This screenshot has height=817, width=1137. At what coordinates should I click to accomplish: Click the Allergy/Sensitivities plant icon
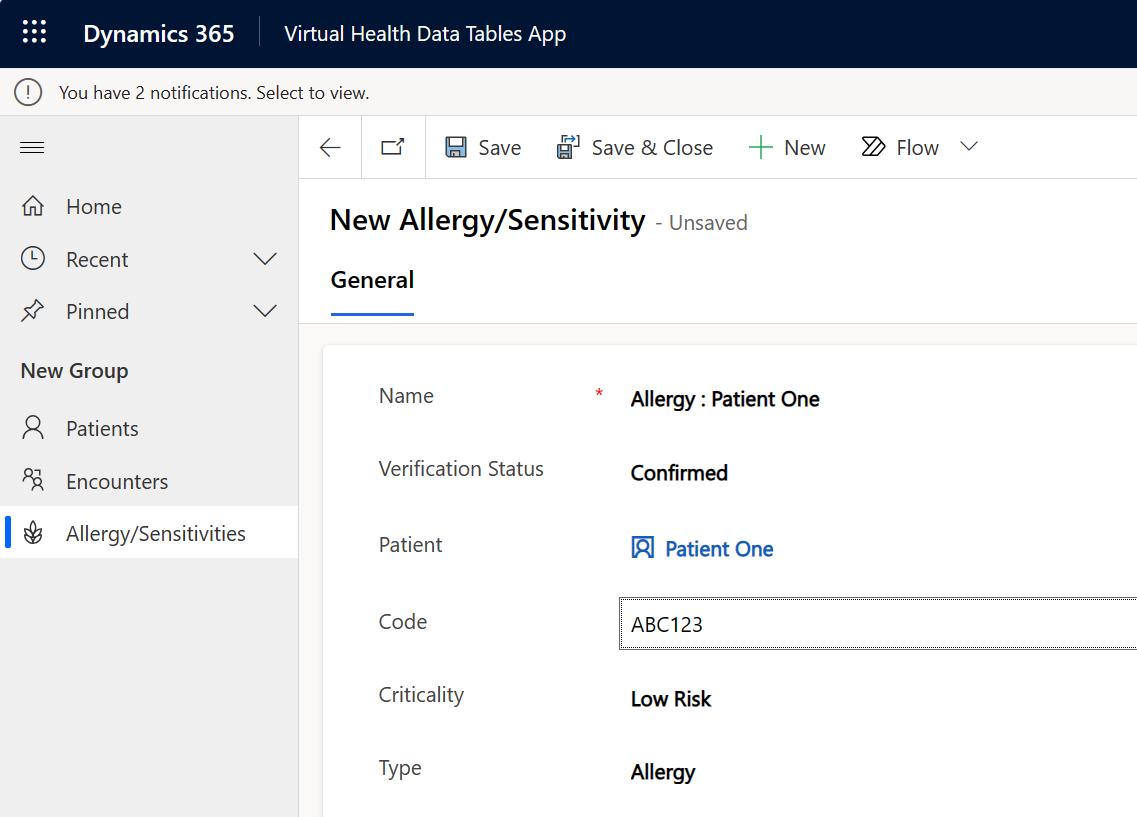33,533
